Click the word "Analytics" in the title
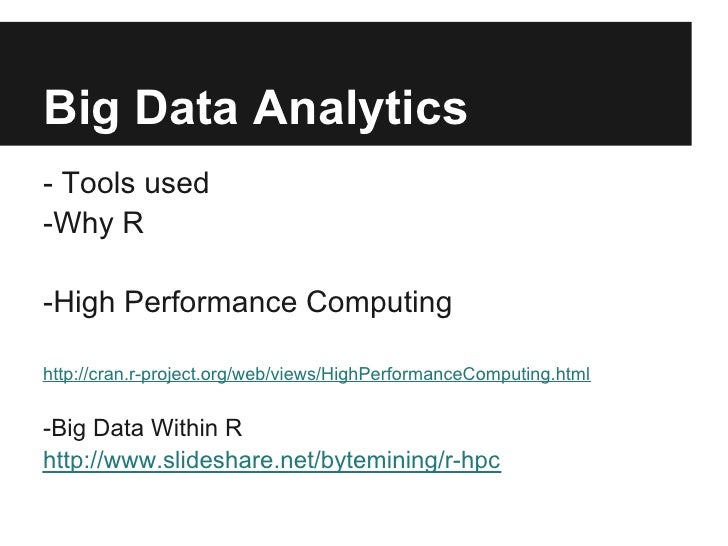Image resolution: width=728 pixels, height=546 pixels. 360,110
